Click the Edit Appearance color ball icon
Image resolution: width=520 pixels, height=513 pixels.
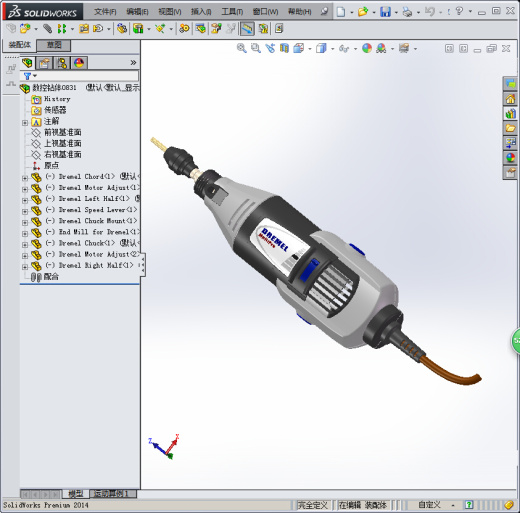(x=367, y=48)
